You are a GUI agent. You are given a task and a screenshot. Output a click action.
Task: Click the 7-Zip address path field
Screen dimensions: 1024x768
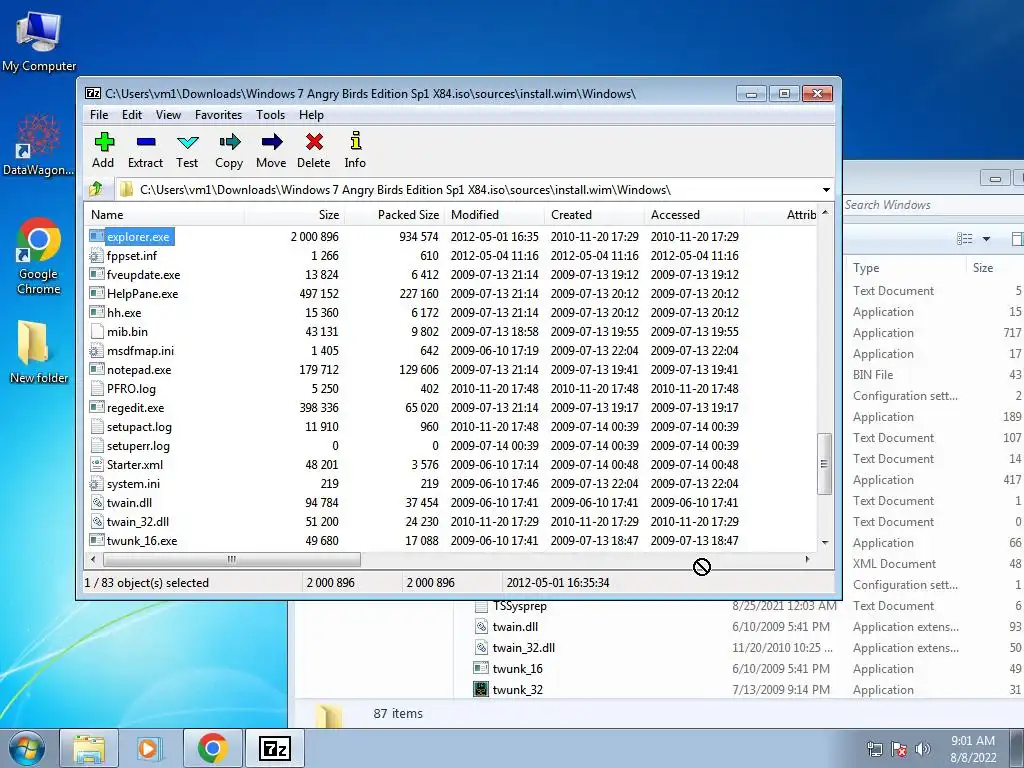coord(467,190)
